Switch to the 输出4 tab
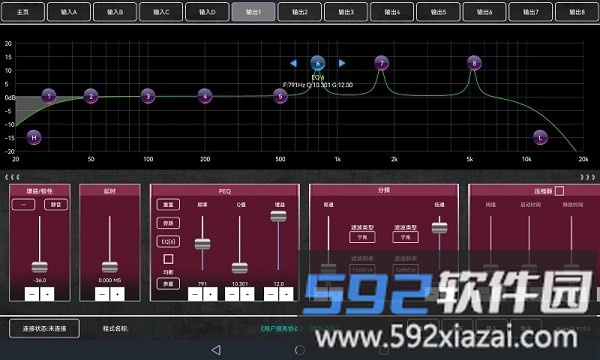Viewport: 600px width, 360px height. (392, 12)
